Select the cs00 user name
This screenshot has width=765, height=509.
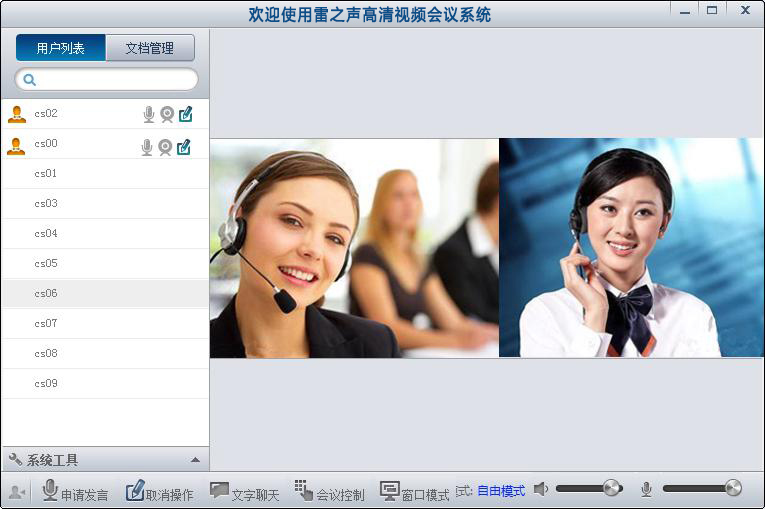pos(46,143)
